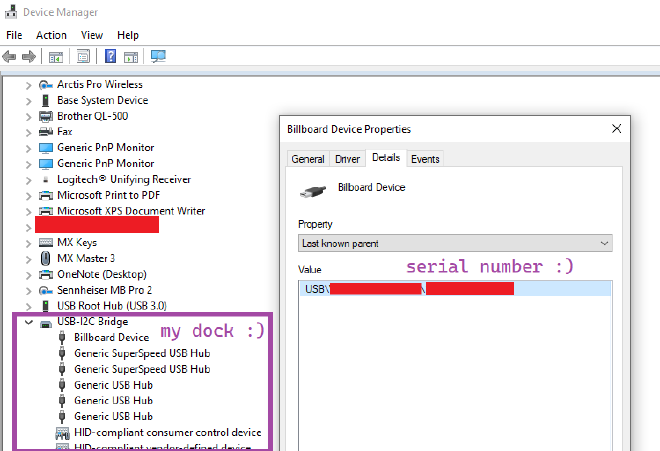This screenshot has height=451, width=660.
Task: Click the Microsoft Print to PDF icon
Action: (45, 195)
